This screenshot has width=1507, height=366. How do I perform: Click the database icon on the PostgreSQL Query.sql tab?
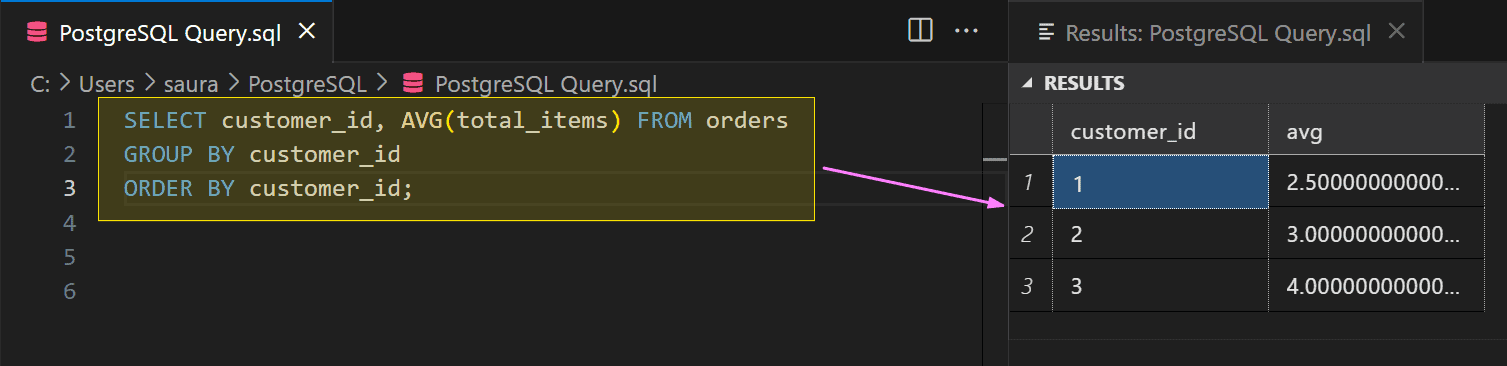coord(37,32)
